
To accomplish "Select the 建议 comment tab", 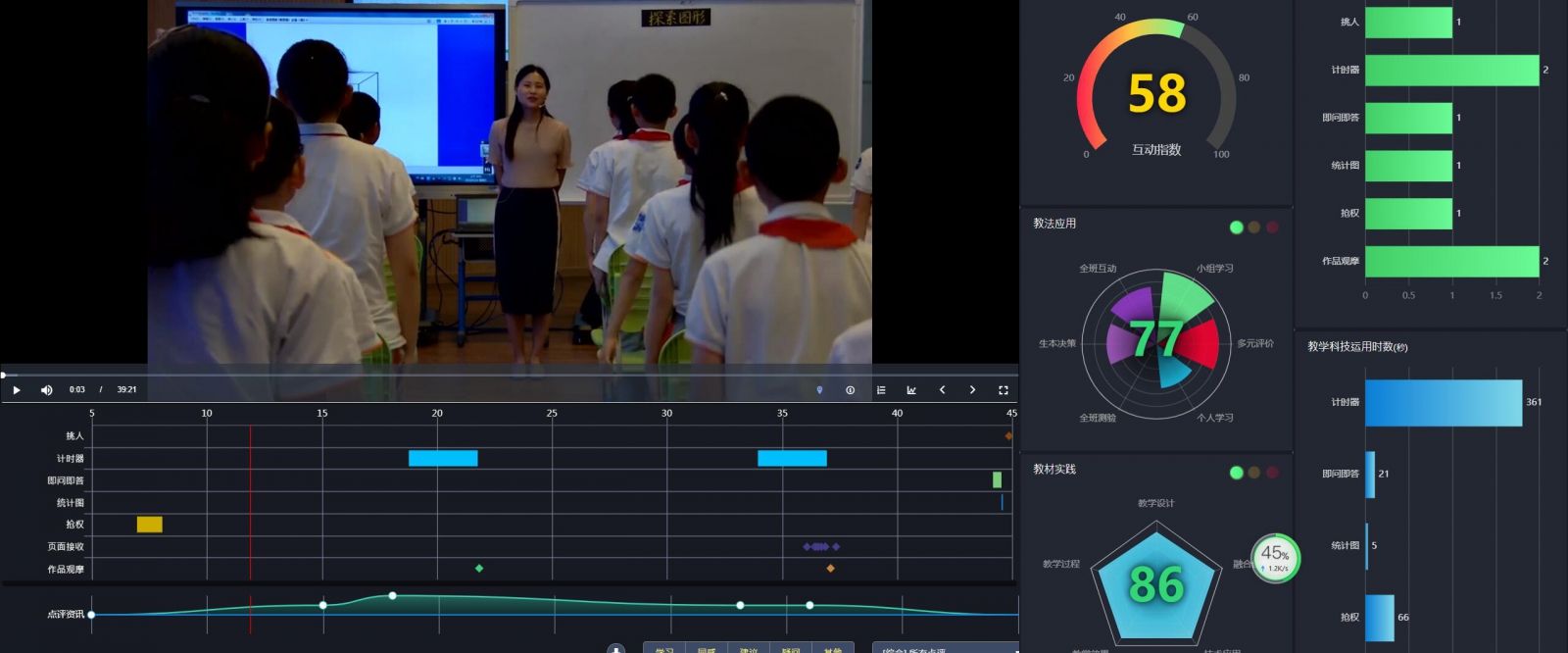I will click(x=749, y=649).
